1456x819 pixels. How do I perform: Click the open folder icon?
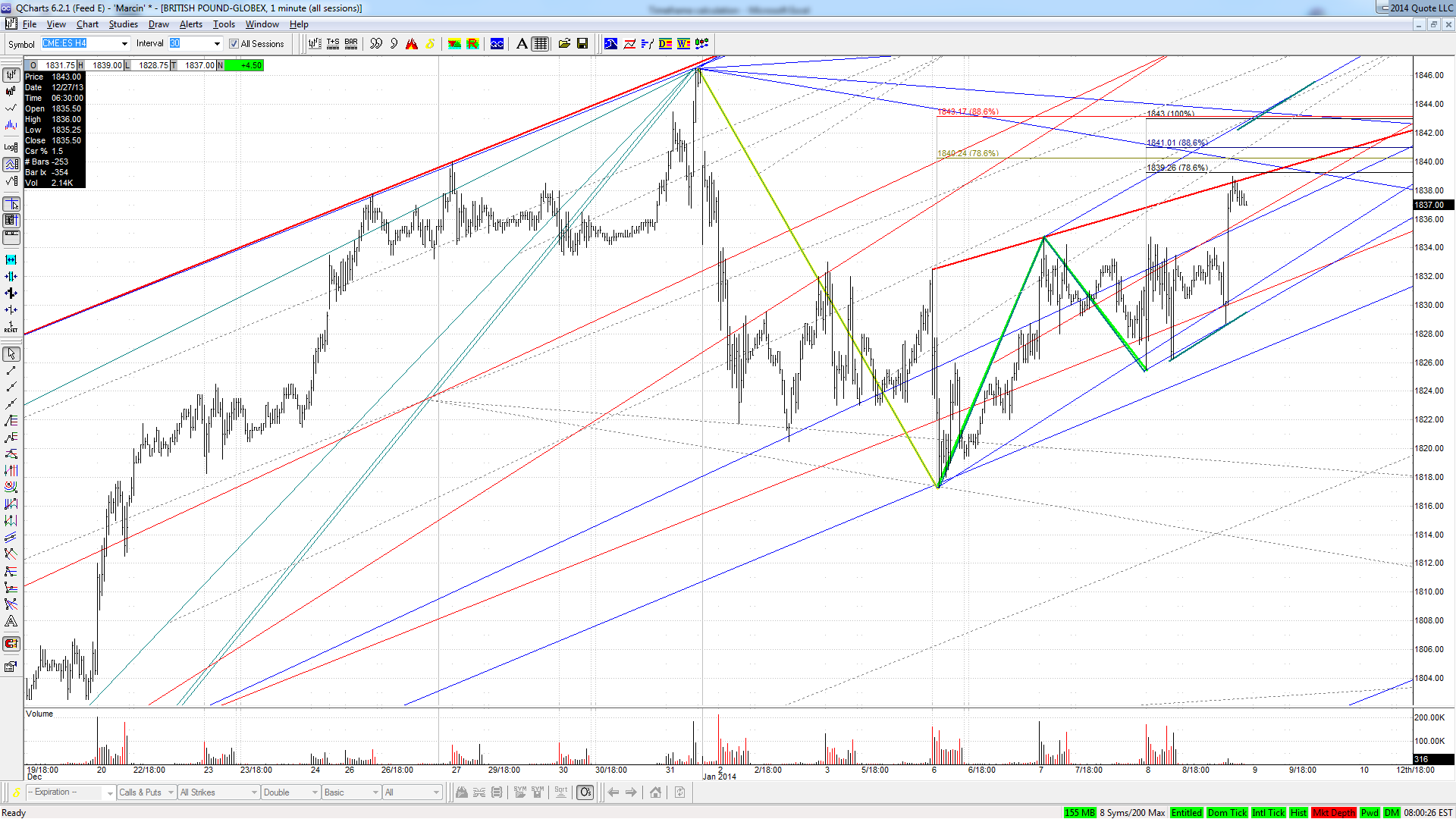coord(564,44)
